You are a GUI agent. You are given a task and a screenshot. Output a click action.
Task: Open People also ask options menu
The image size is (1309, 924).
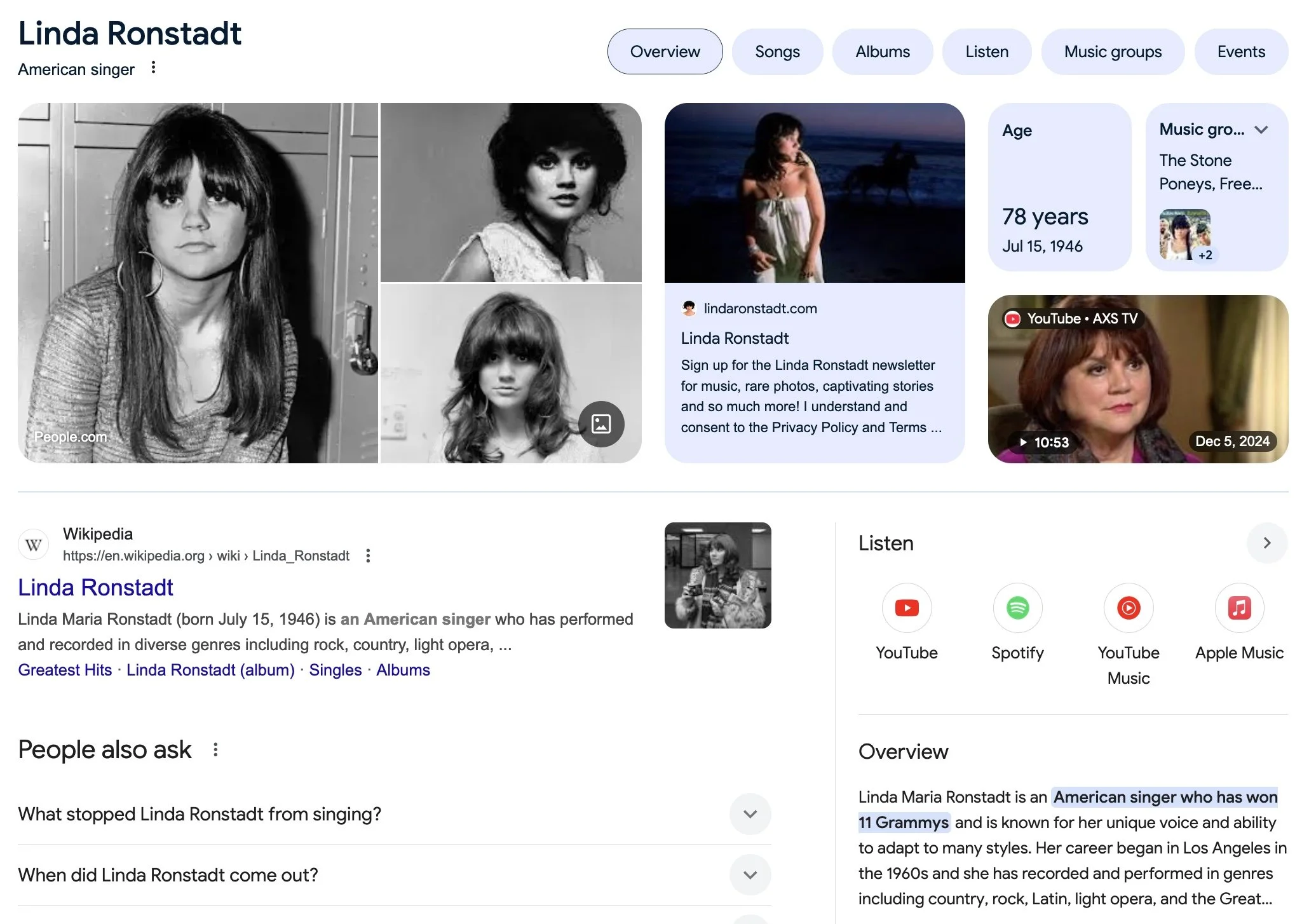point(215,750)
